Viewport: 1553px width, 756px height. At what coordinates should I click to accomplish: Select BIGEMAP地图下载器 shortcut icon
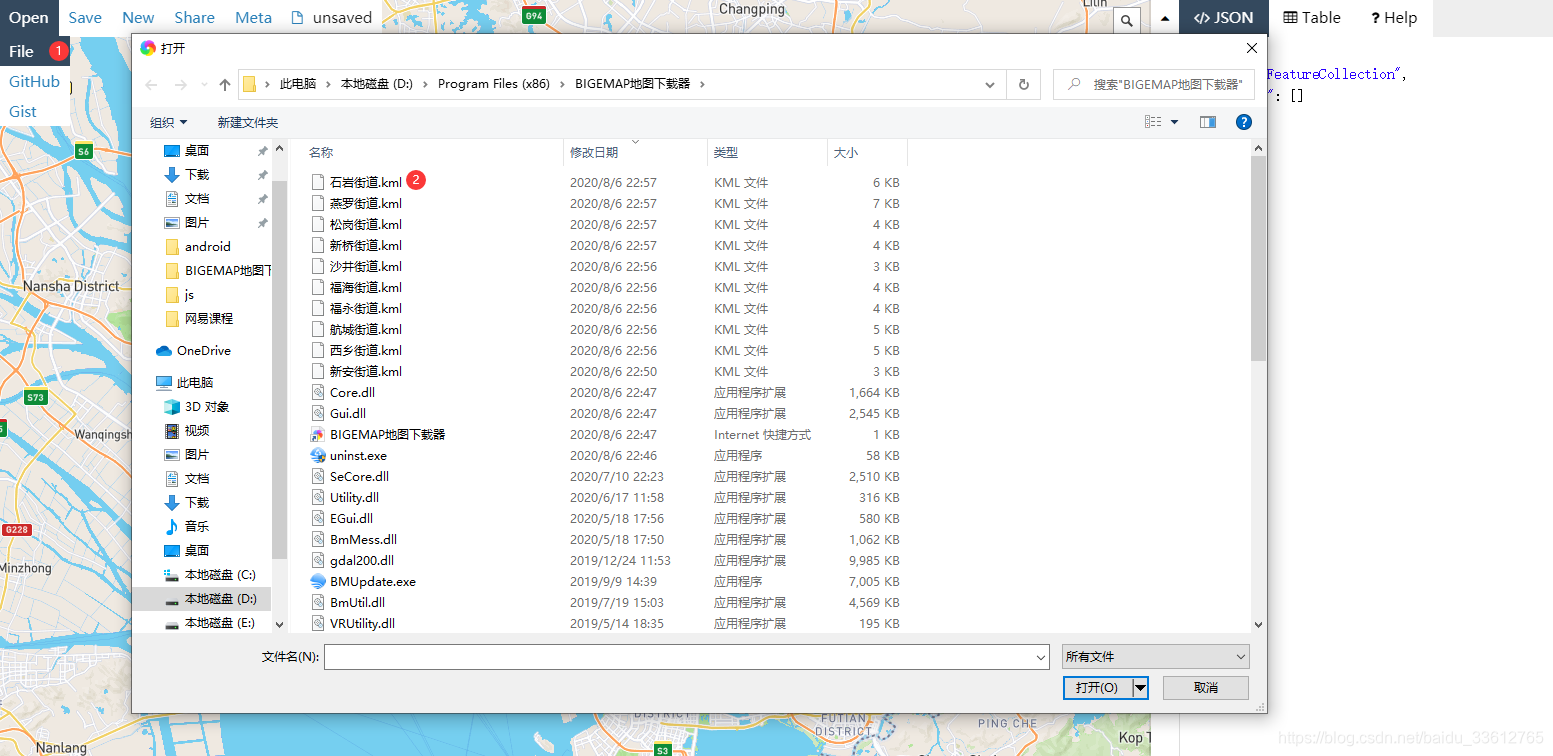(x=318, y=434)
